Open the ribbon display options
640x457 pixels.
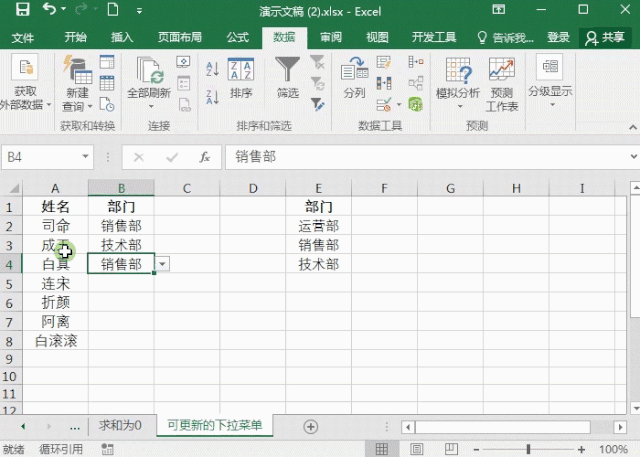[x=499, y=9]
